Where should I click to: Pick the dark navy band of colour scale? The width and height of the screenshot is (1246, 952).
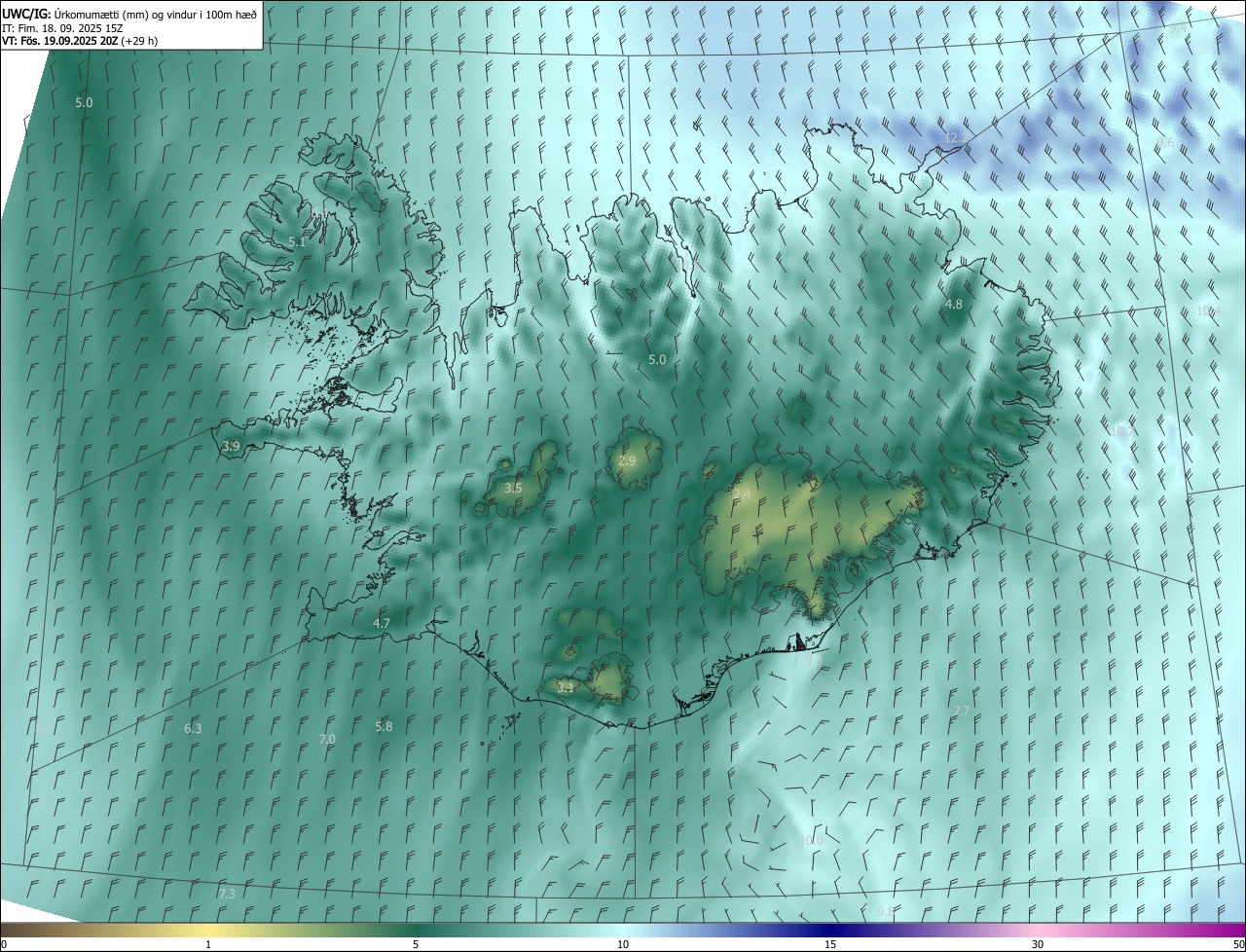pos(830,930)
